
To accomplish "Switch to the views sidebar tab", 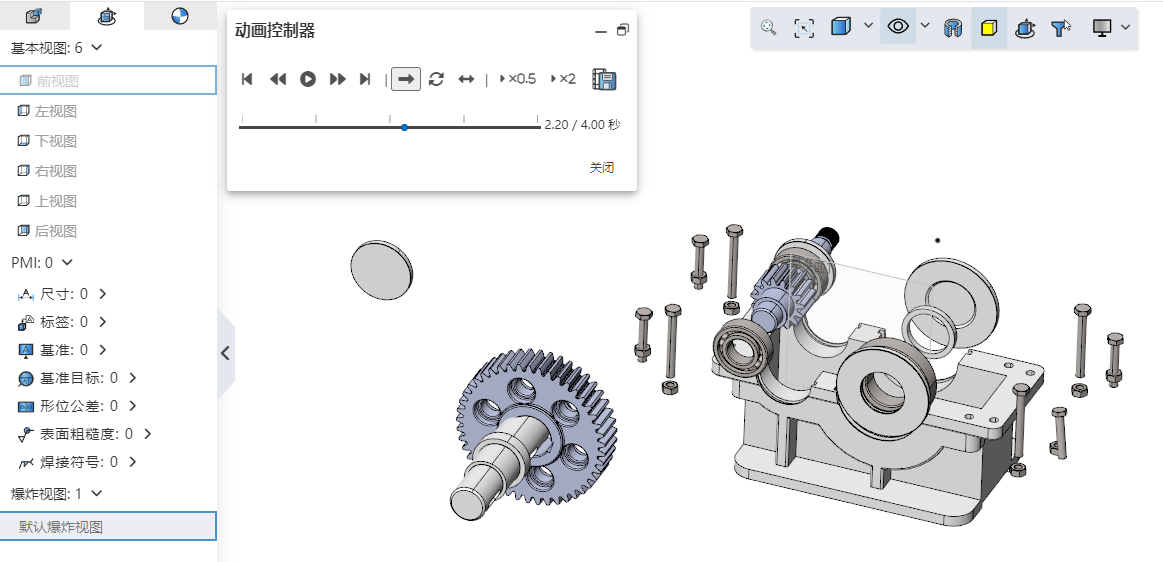I will [107, 16].
